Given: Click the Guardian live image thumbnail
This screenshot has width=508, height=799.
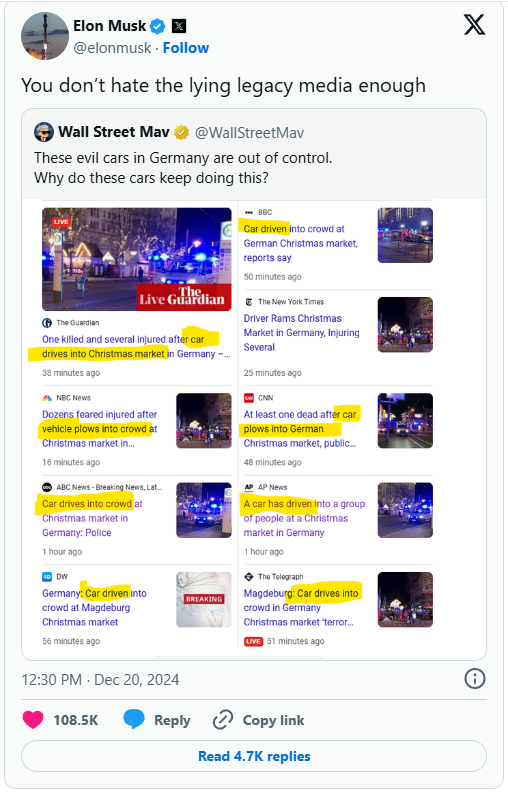Looking at the screenshot, I should point(137,259).
